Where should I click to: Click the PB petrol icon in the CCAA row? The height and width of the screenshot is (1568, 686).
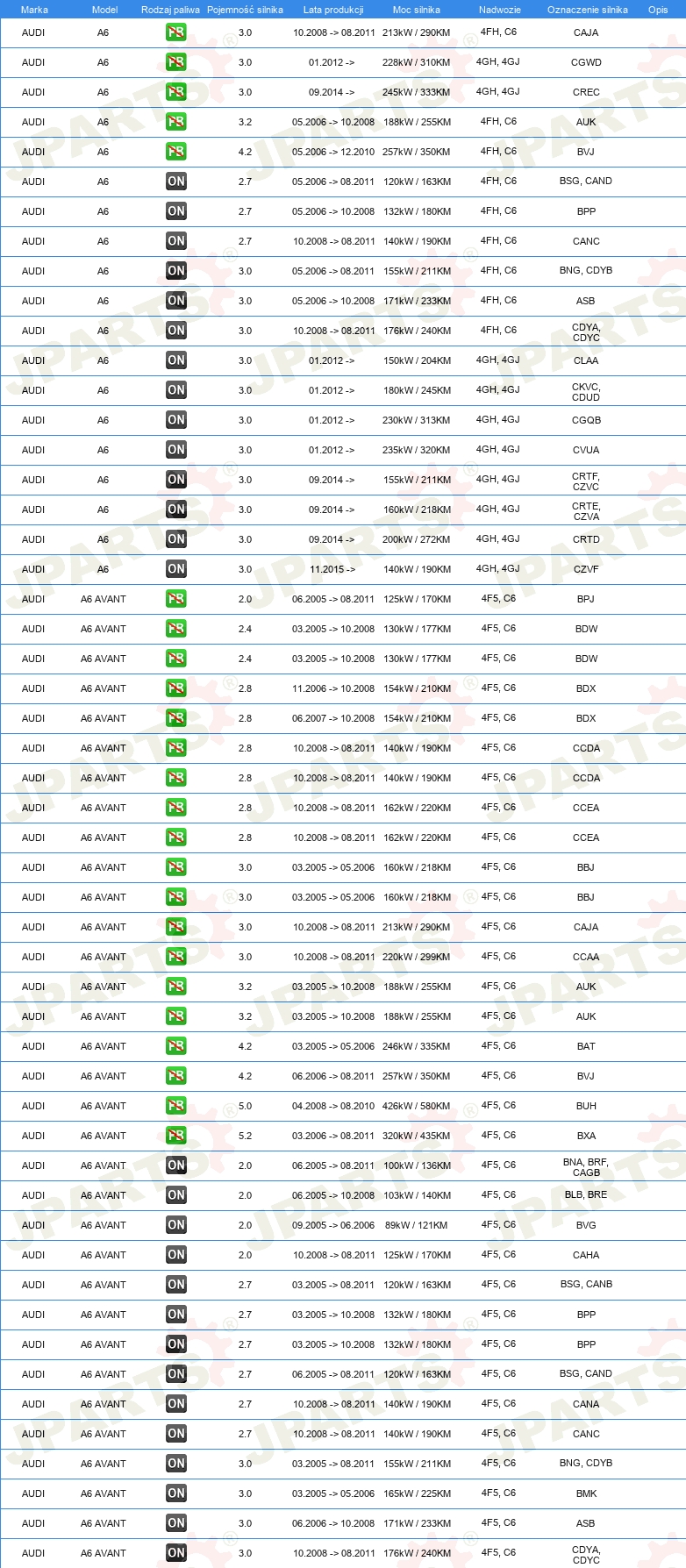tap(176, 957)
